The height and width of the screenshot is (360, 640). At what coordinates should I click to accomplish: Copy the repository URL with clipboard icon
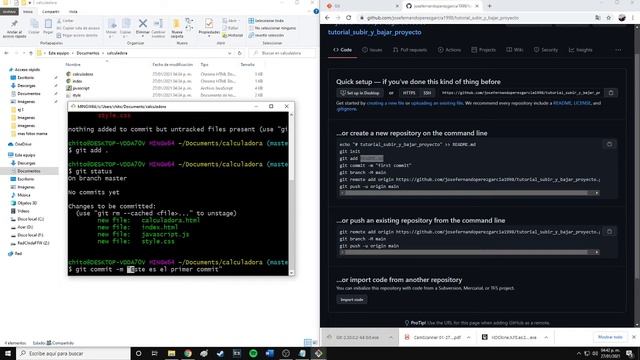611,93
